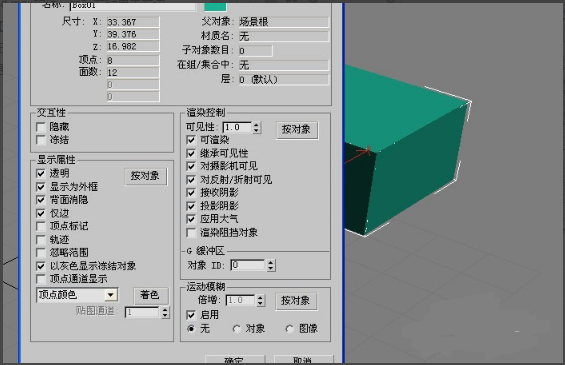Viewport: 565px width, 365px height.
Task: Uncheck the 接收阴影 checkbox
Action: click(x=191, y=193)
